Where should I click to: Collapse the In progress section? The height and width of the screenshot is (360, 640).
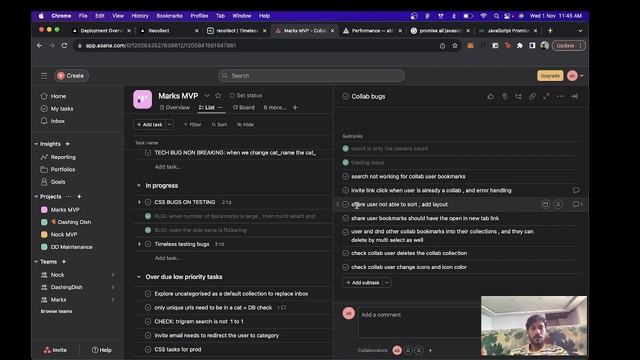[x=139, y=186]
